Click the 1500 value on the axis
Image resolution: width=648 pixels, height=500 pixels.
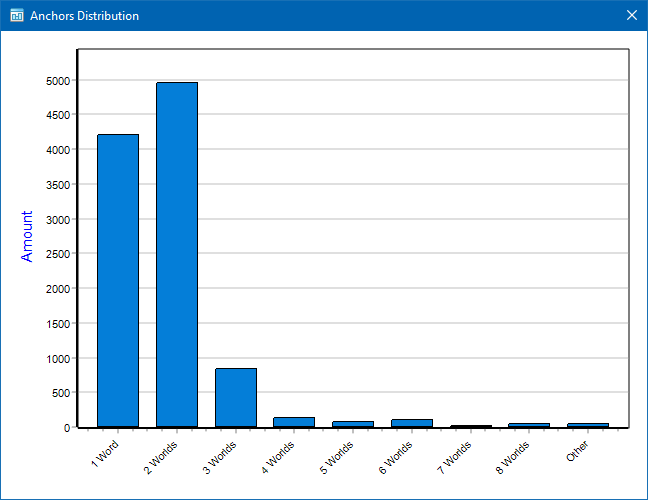58,324
